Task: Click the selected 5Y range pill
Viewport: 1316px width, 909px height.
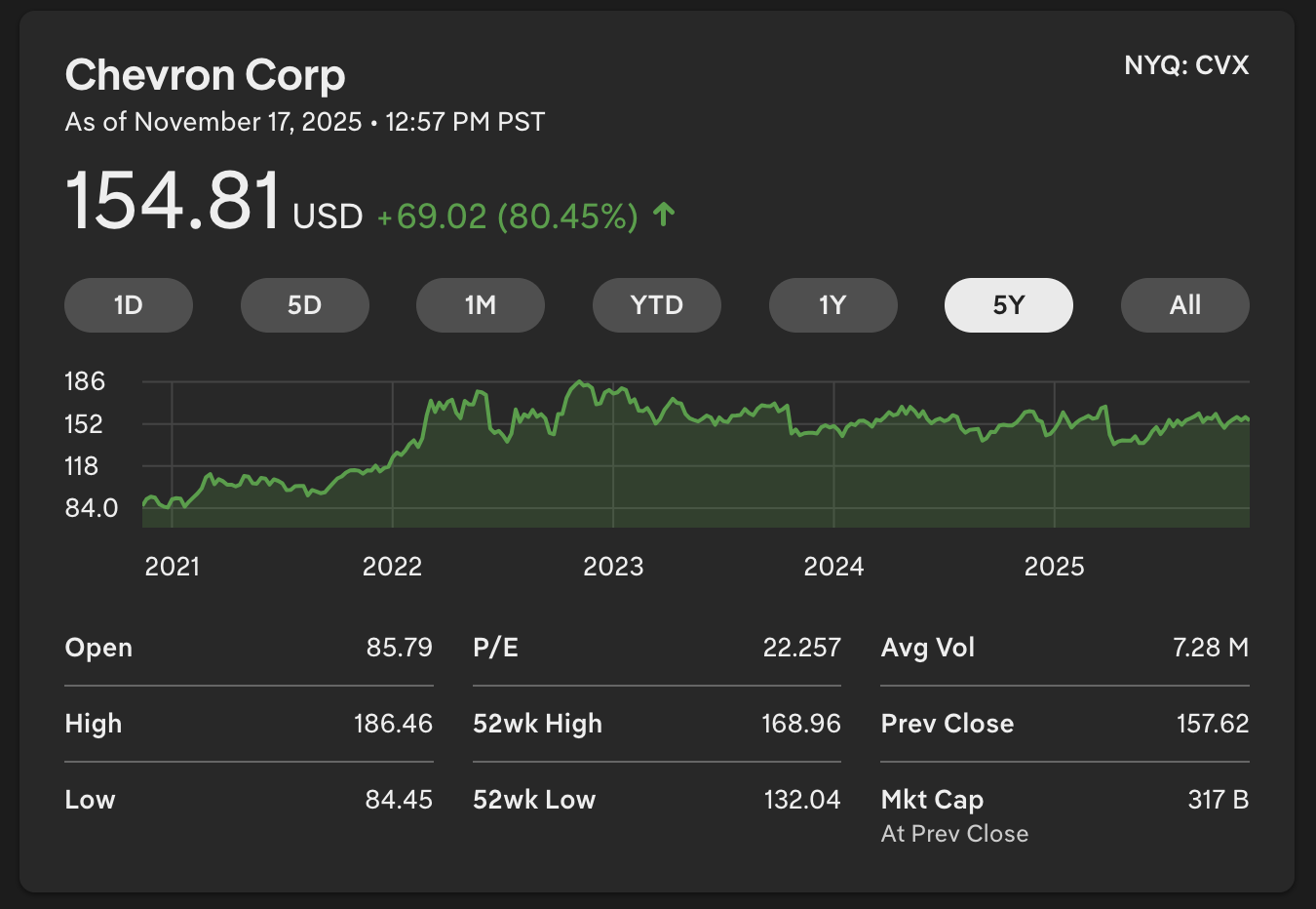Action: 1009,305
